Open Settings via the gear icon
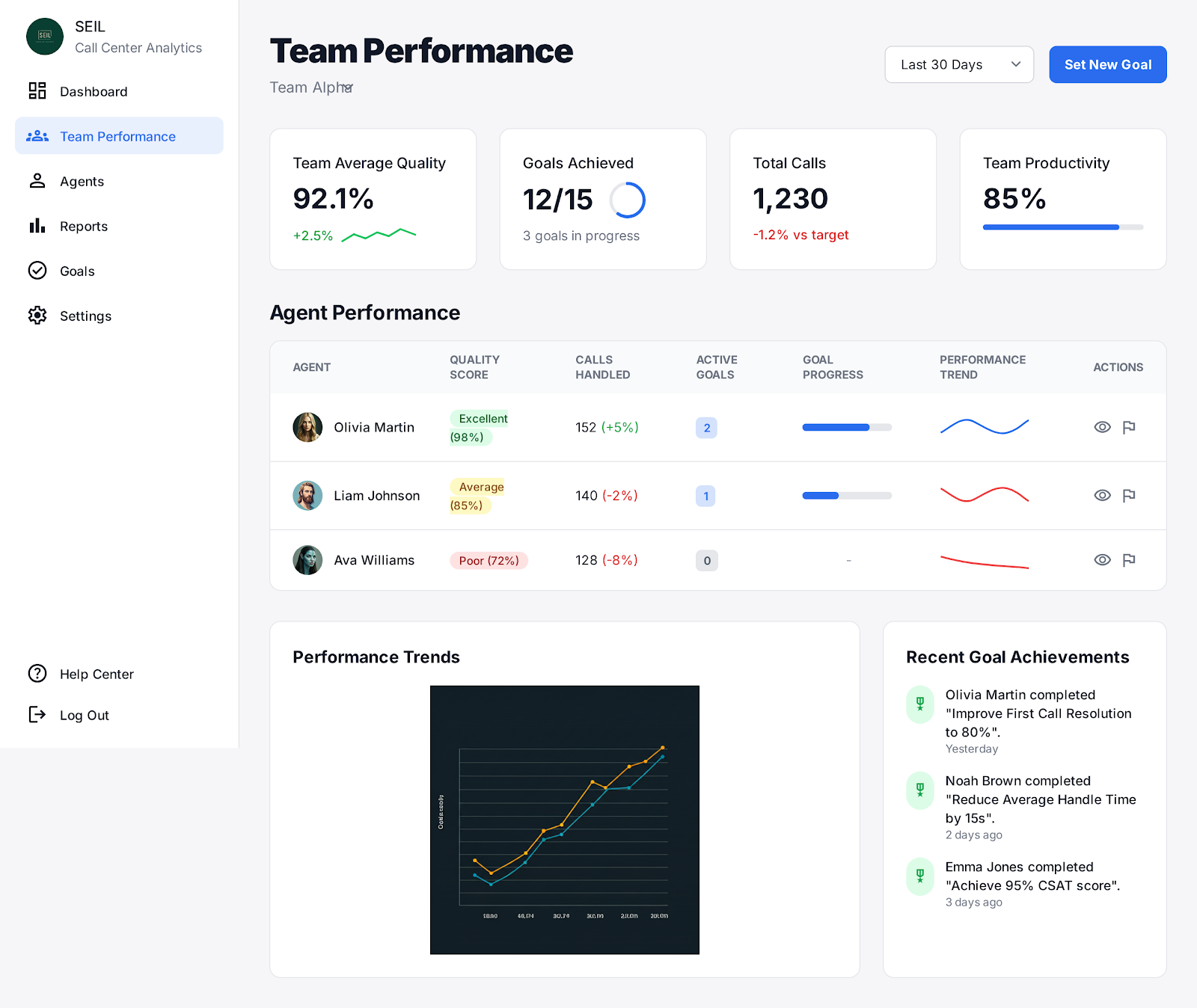 point(37,316)
